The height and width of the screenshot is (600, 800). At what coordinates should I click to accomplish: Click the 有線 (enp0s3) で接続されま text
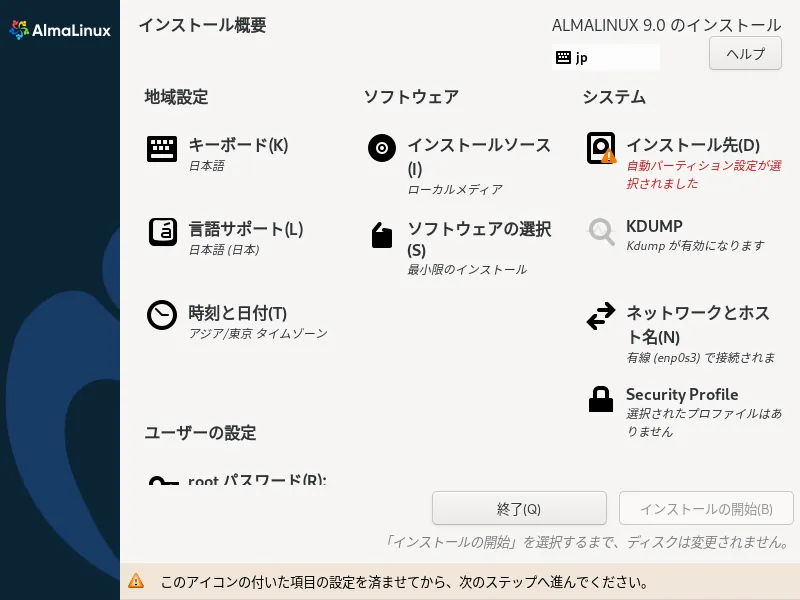tap(701, 358)
